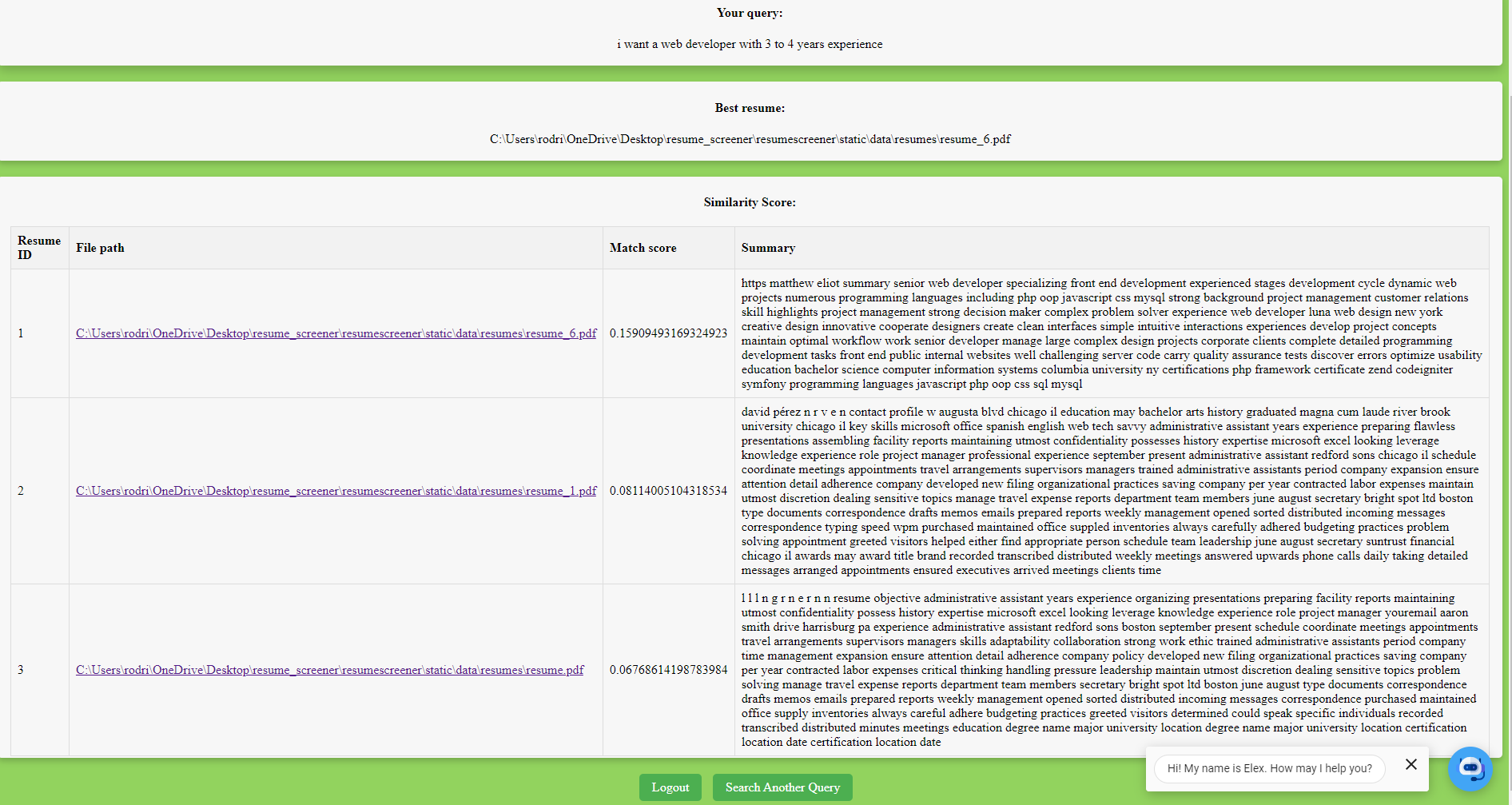Click the 'Hi! My name is Elex' bubble
This screenshot has width=1512, height=805.
point(1268,768)
